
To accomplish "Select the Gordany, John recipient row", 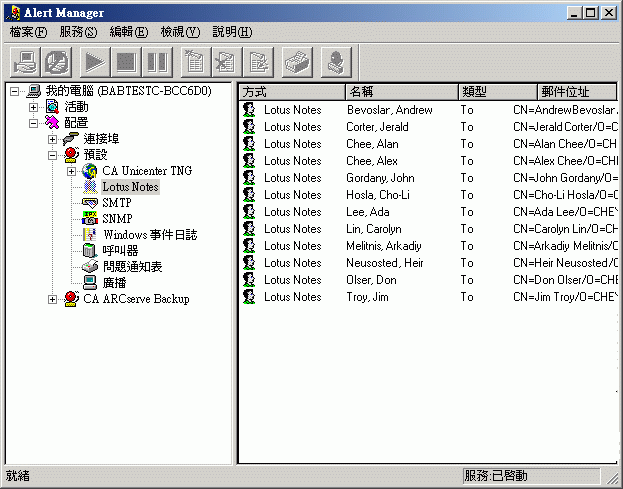I will [428, 178].
